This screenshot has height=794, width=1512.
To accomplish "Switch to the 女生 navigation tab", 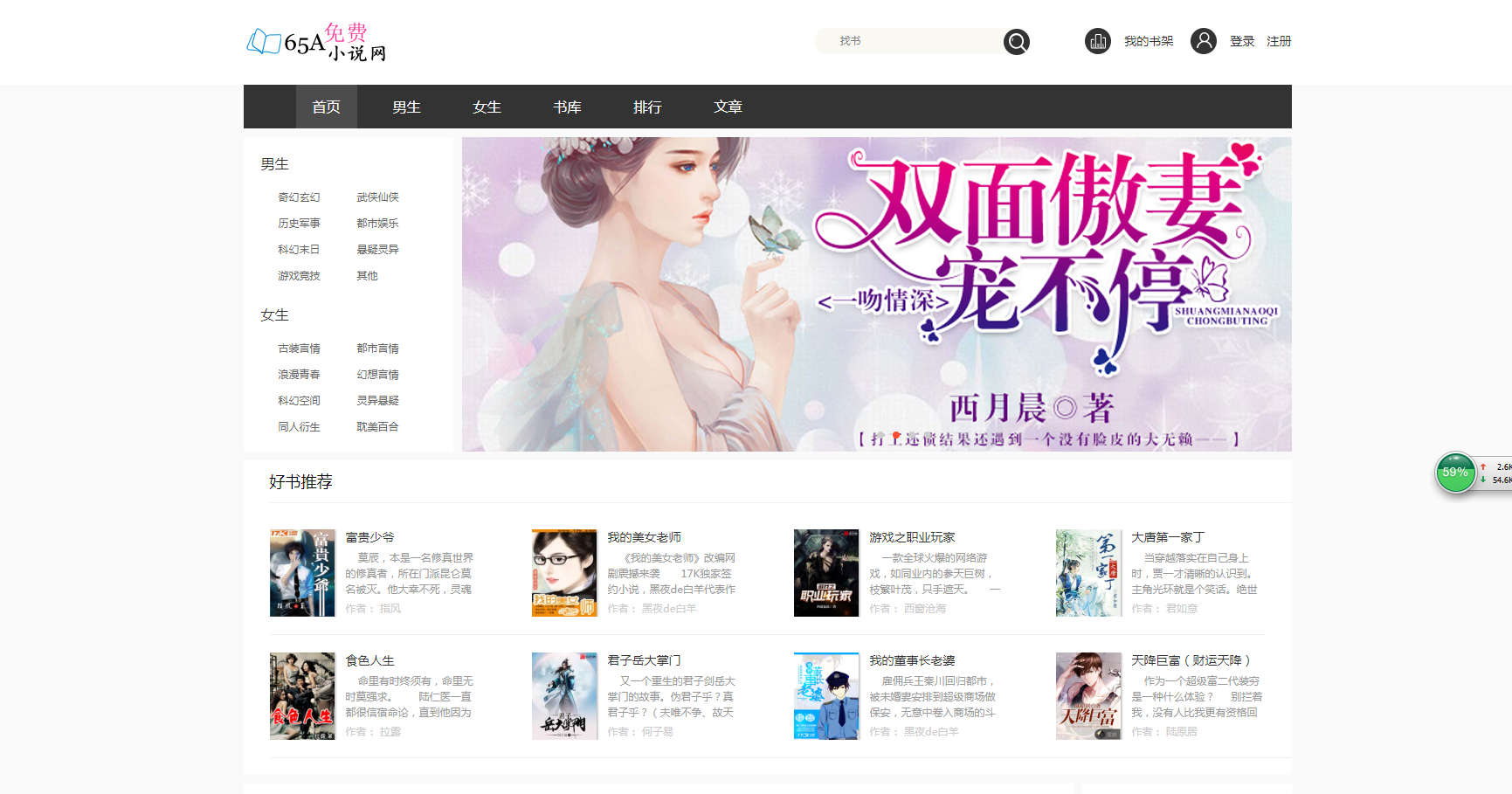I will point(487,107).
